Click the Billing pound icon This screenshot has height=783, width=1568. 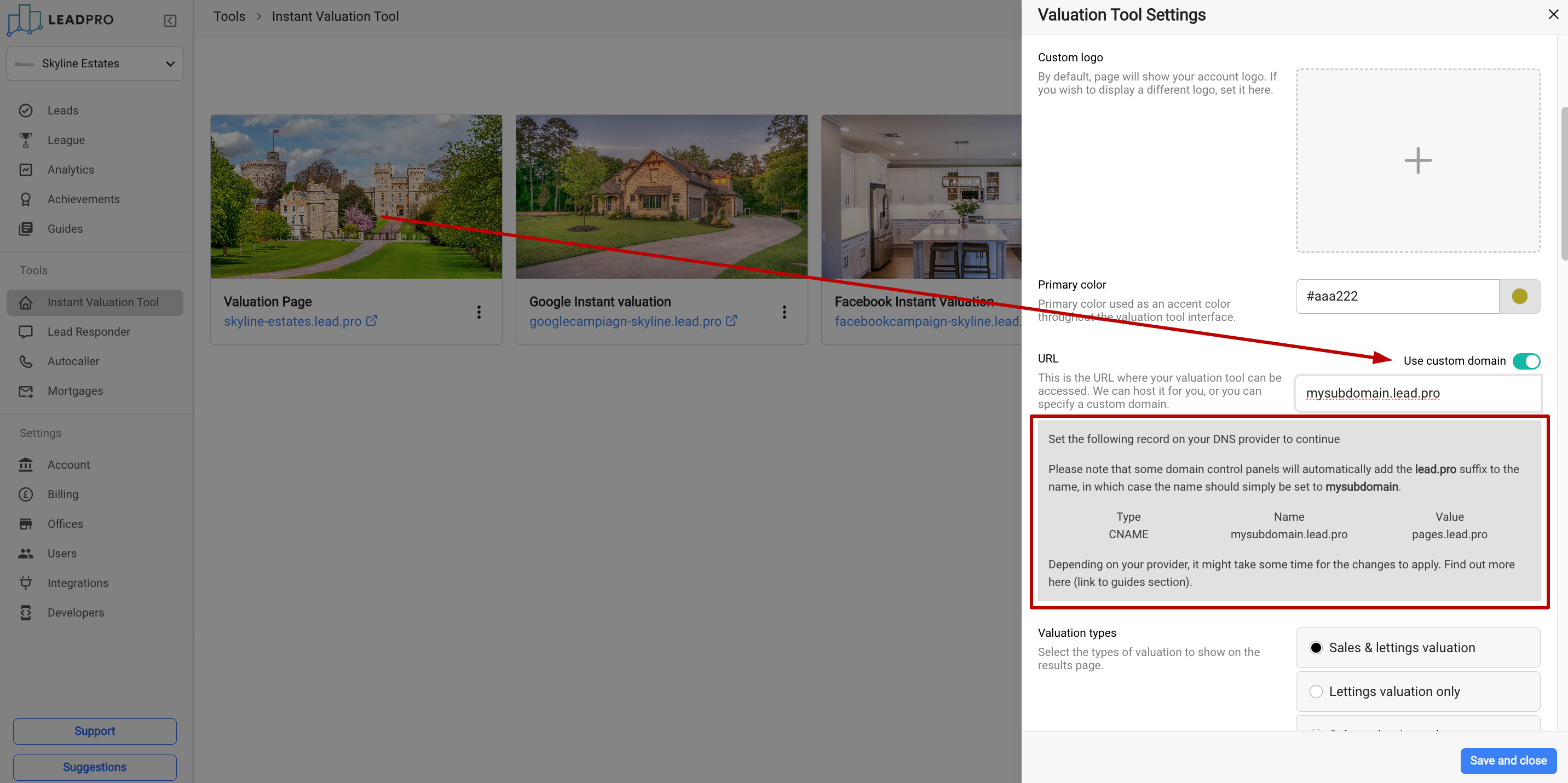click(x=26, y=494)
